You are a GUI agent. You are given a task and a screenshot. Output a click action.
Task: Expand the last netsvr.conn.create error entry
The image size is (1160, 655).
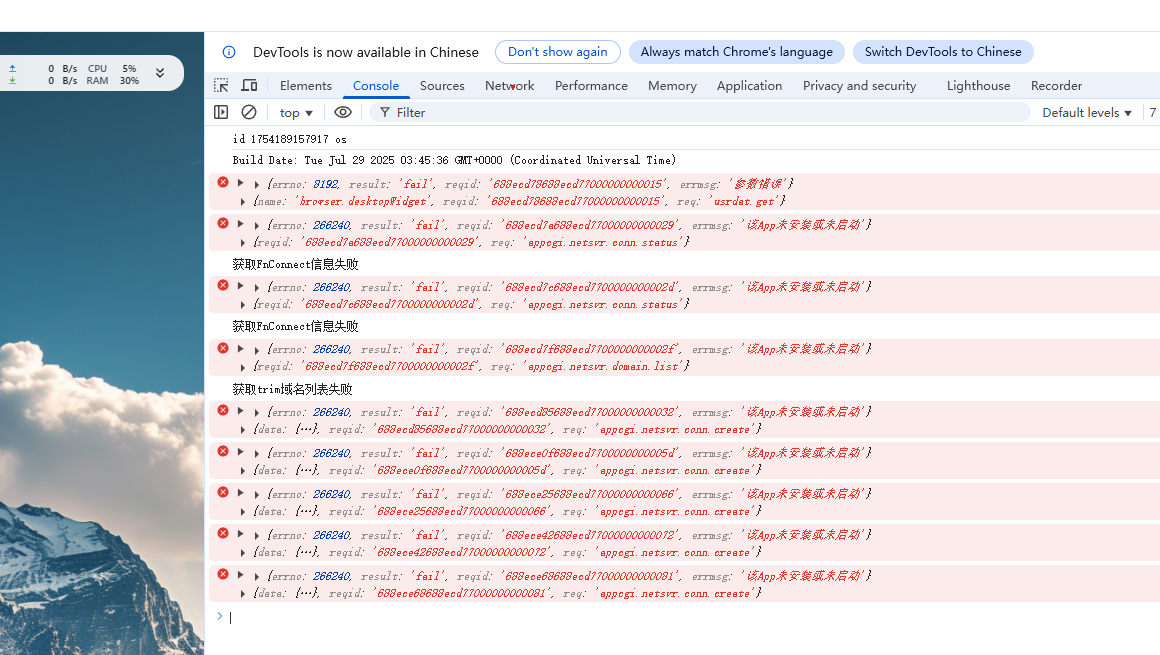(x=240, y=575)
